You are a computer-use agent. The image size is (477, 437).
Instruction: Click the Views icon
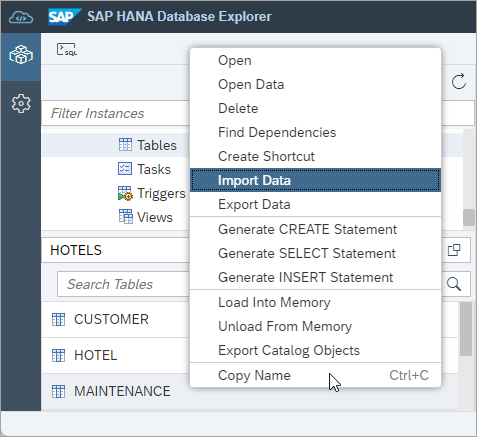click(x=126, y=217)
